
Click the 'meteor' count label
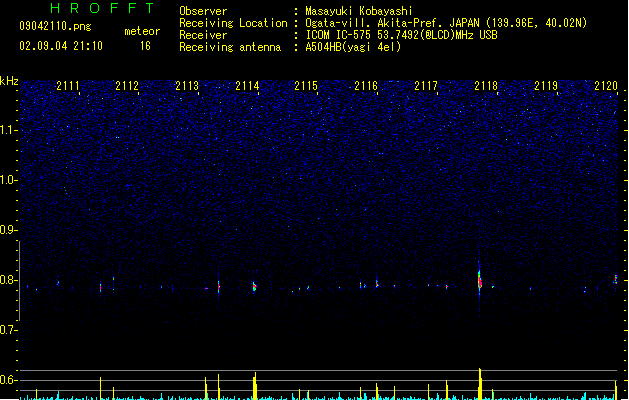click(x=142, y=31)
